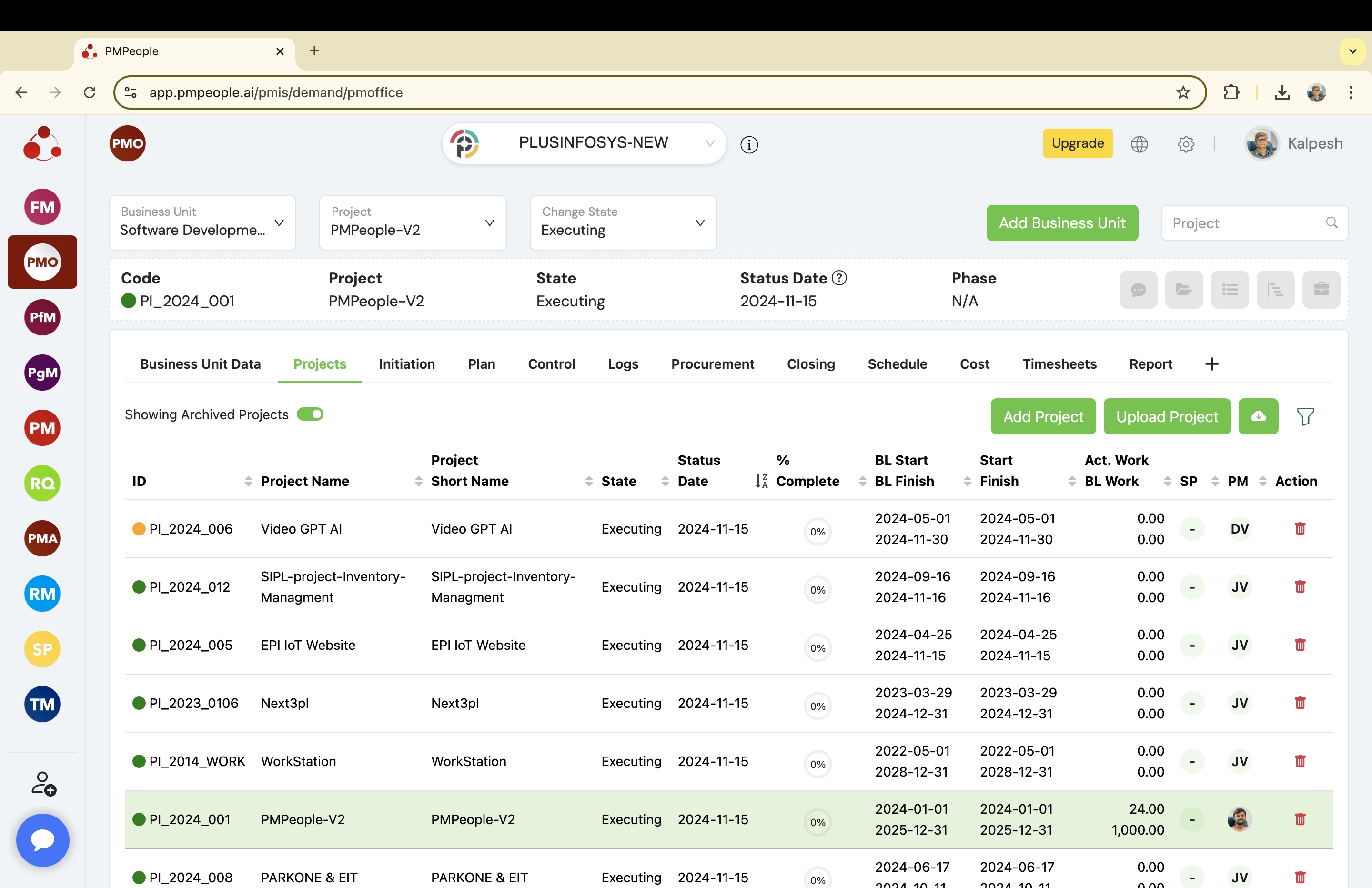Open the TM sidebar module
The height and width of the screenshot is (888, 1372).
(x=42, y=704)
